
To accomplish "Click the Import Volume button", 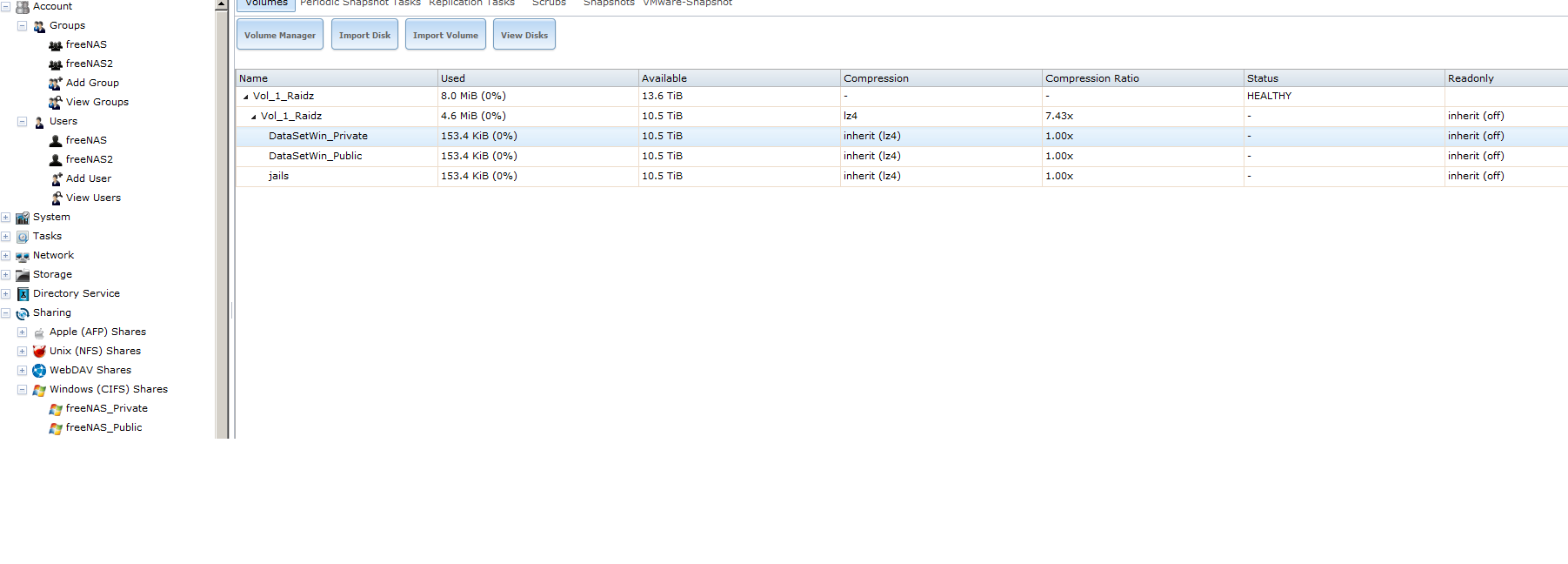I will (x=445, y=35).
